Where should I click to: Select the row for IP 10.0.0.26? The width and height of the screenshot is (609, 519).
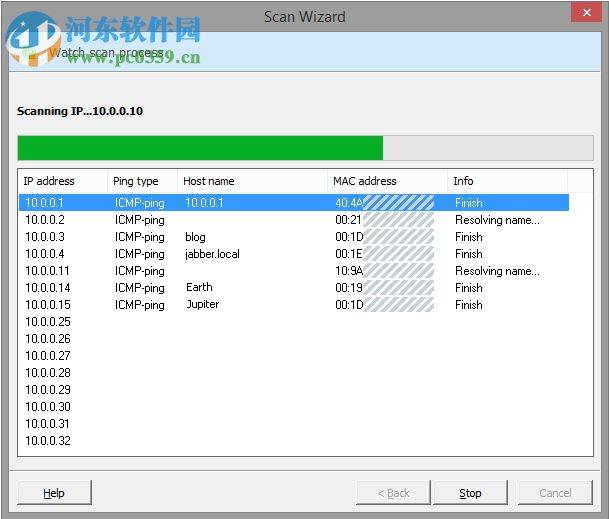click(294, 339)
